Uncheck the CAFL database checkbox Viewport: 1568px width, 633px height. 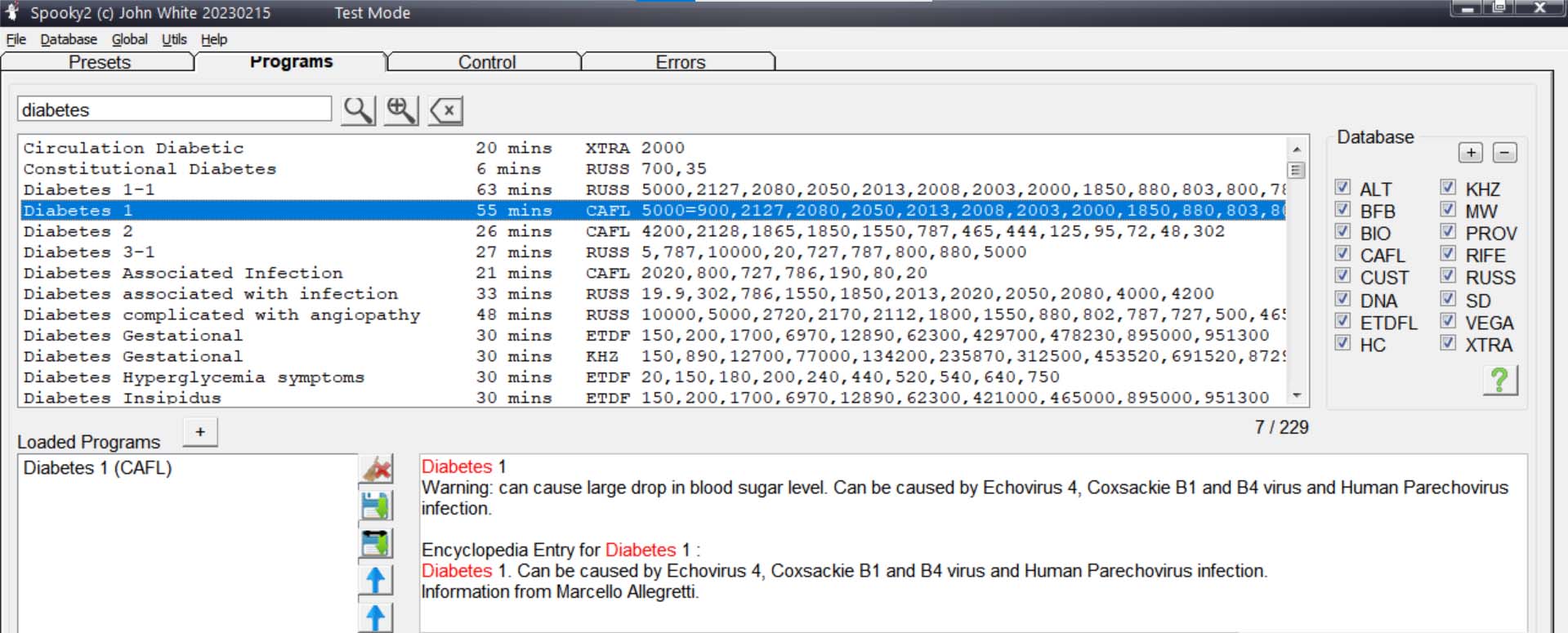click(1342, 254)
